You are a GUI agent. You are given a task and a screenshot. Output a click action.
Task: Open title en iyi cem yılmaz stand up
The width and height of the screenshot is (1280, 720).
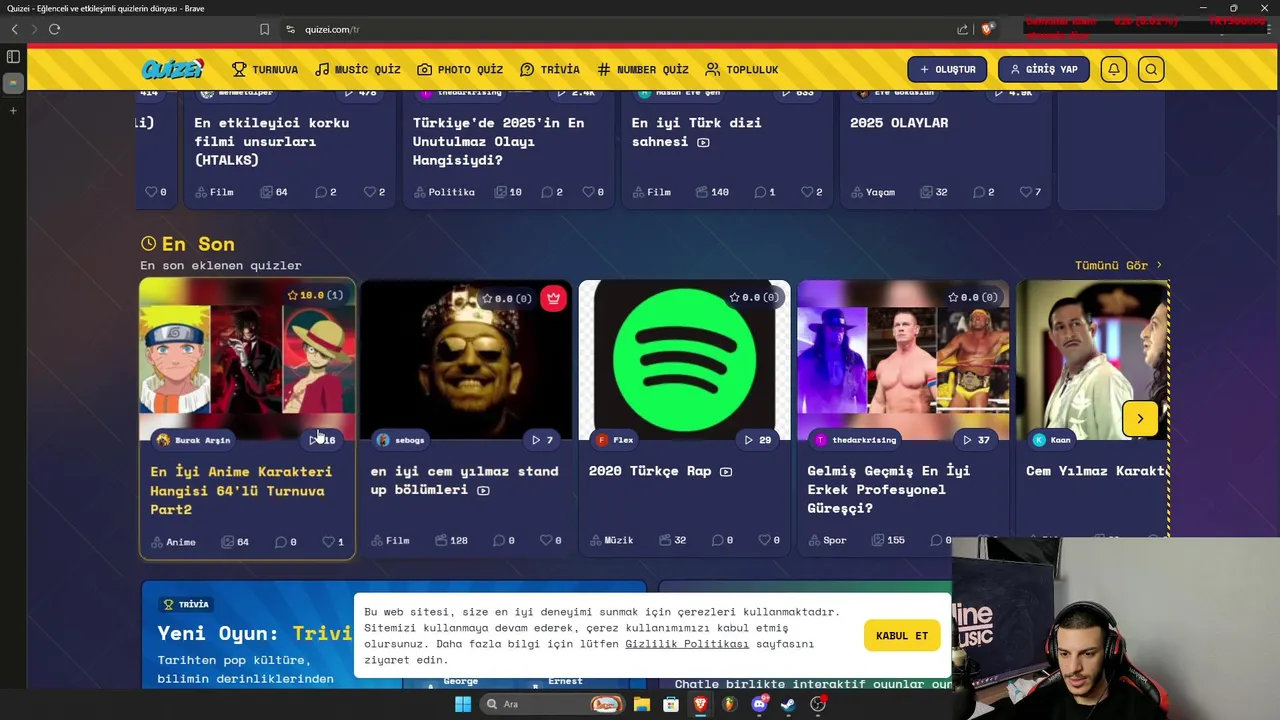(465, 480)
